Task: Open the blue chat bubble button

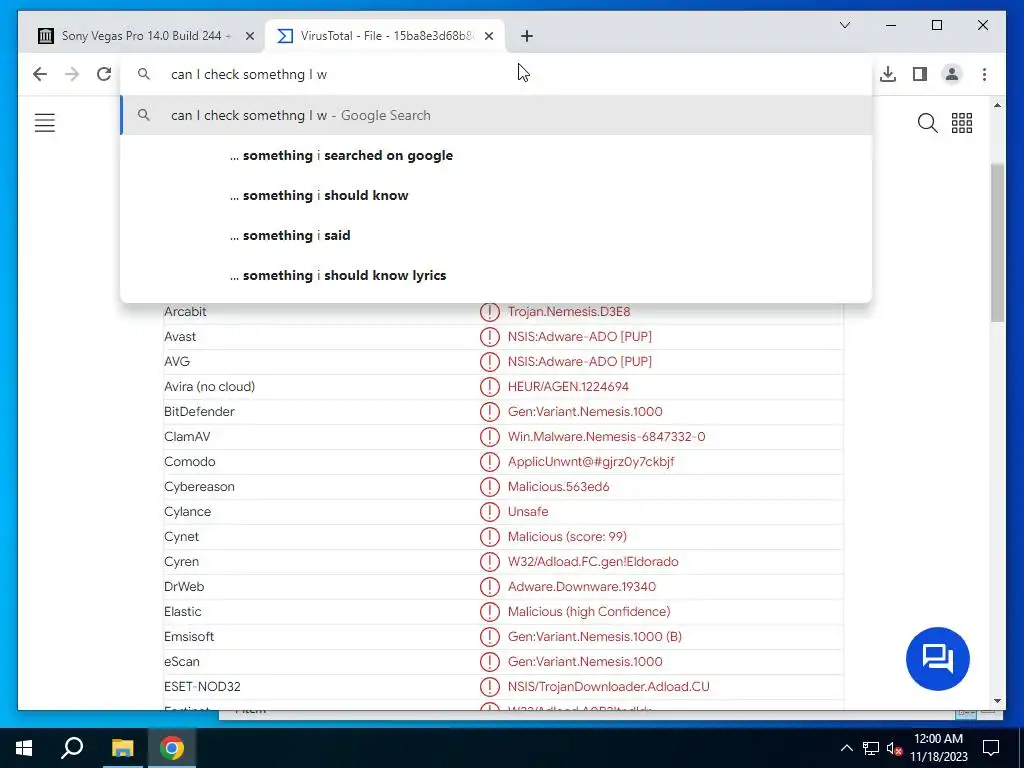Action: coord(938,658)
